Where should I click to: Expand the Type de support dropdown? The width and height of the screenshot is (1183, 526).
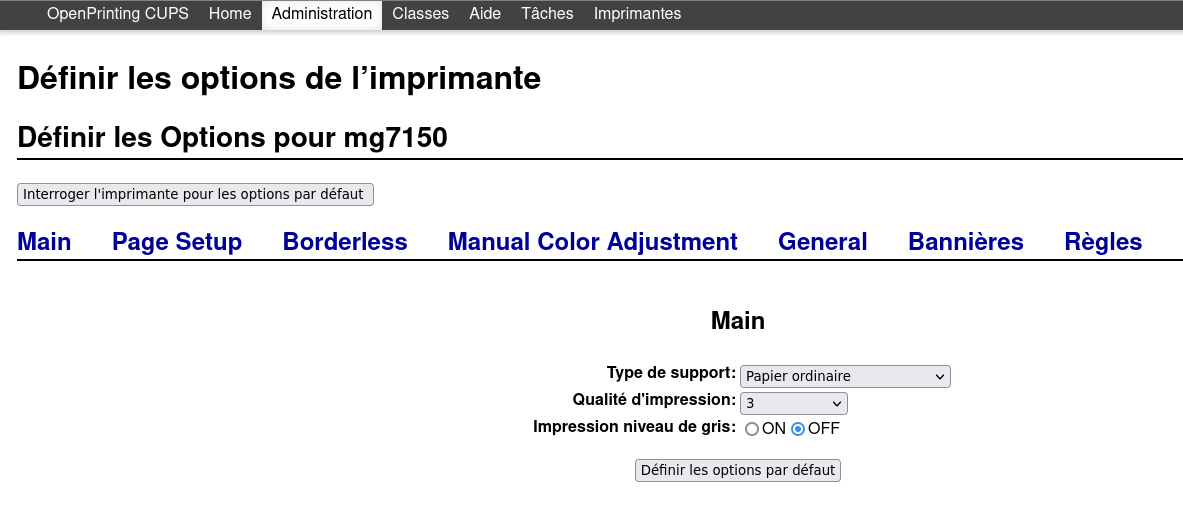844,376
